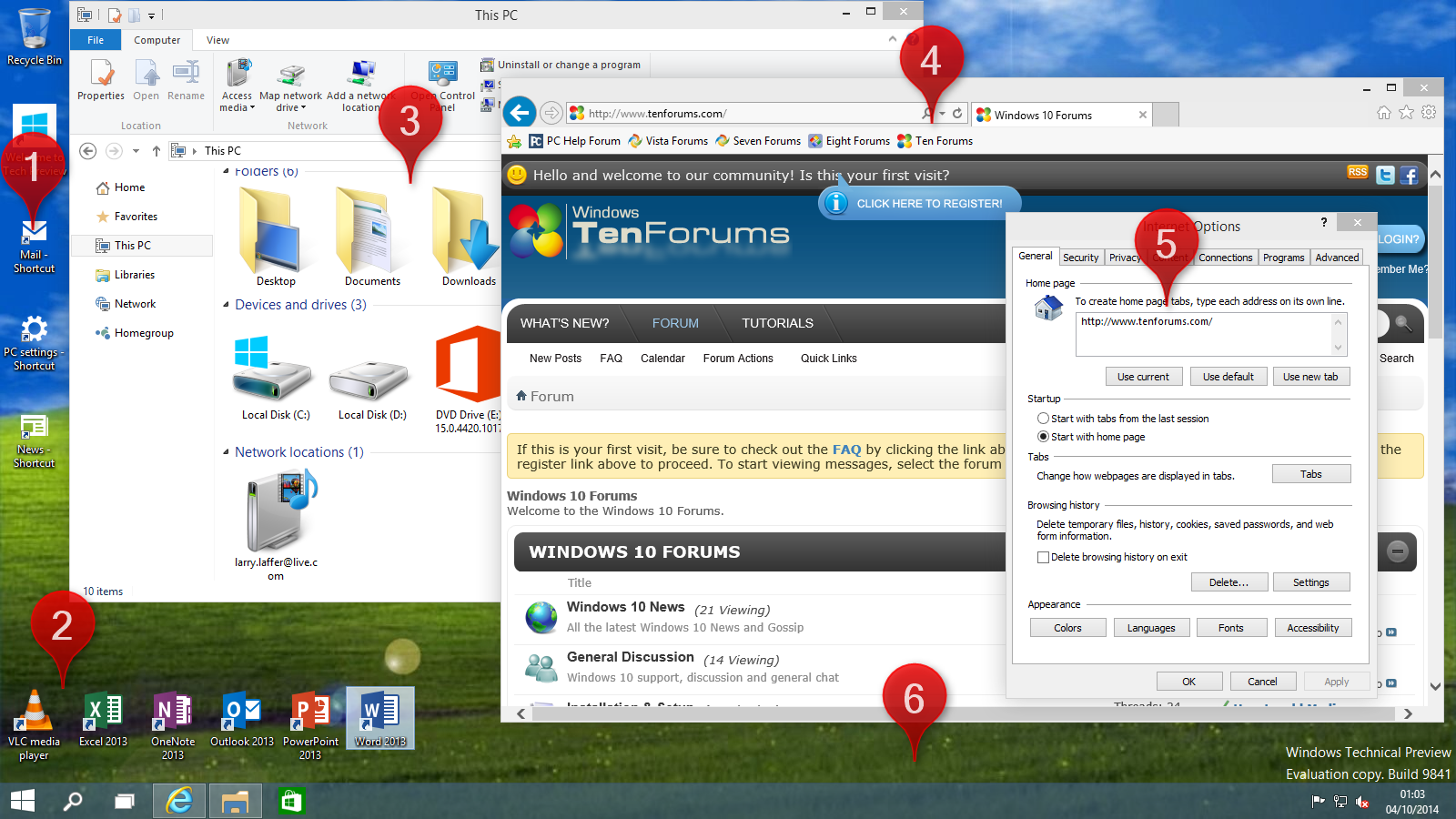This screenshot has width=1456, height=819.
Task: Open Forum Actions menu on site
Action: 738,359
